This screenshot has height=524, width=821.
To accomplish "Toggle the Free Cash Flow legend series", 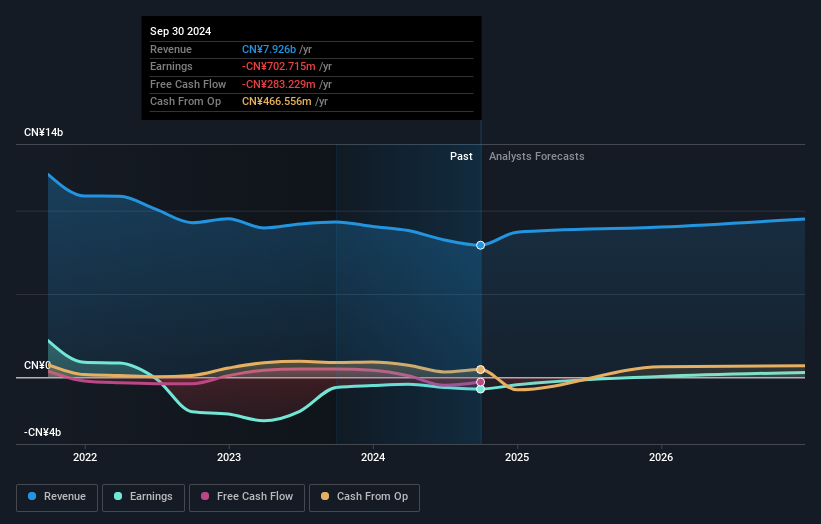I will [x=247, y=497].
